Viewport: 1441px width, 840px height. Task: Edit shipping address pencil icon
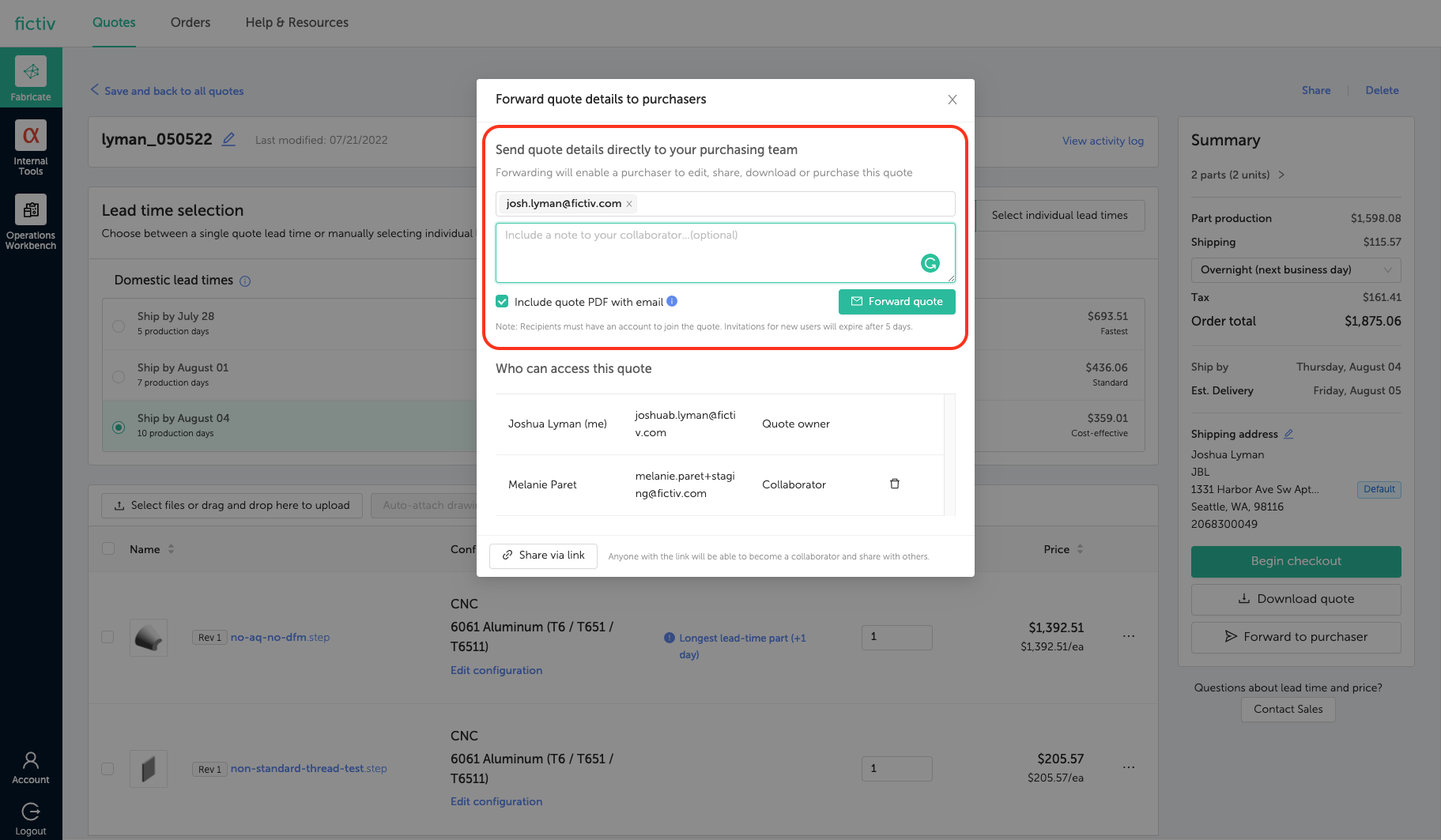click(x=1288, y=434)
